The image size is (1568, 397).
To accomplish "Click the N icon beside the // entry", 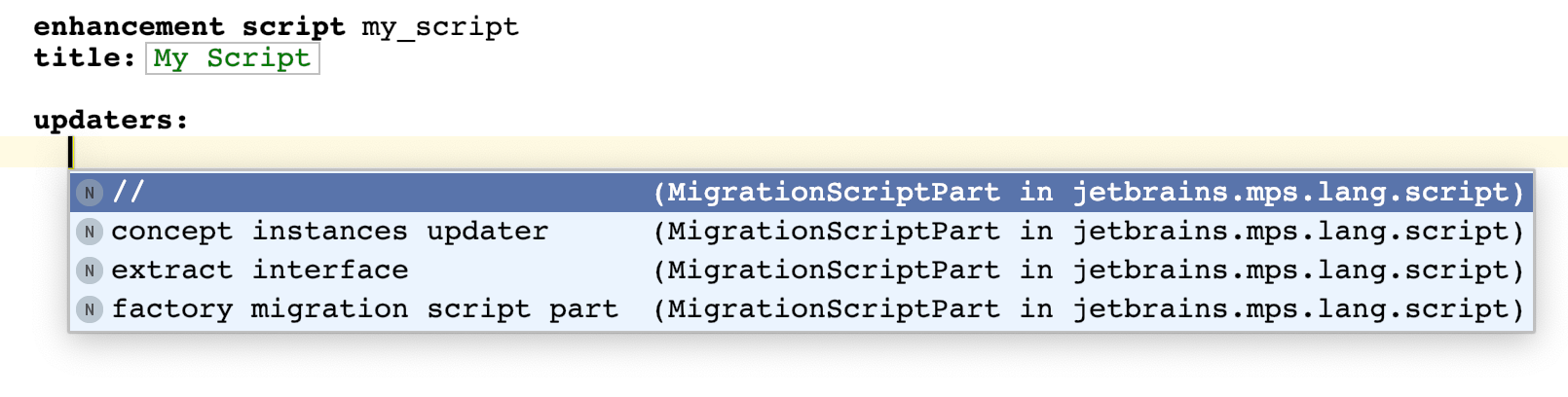I will click(x=90, y=193).
